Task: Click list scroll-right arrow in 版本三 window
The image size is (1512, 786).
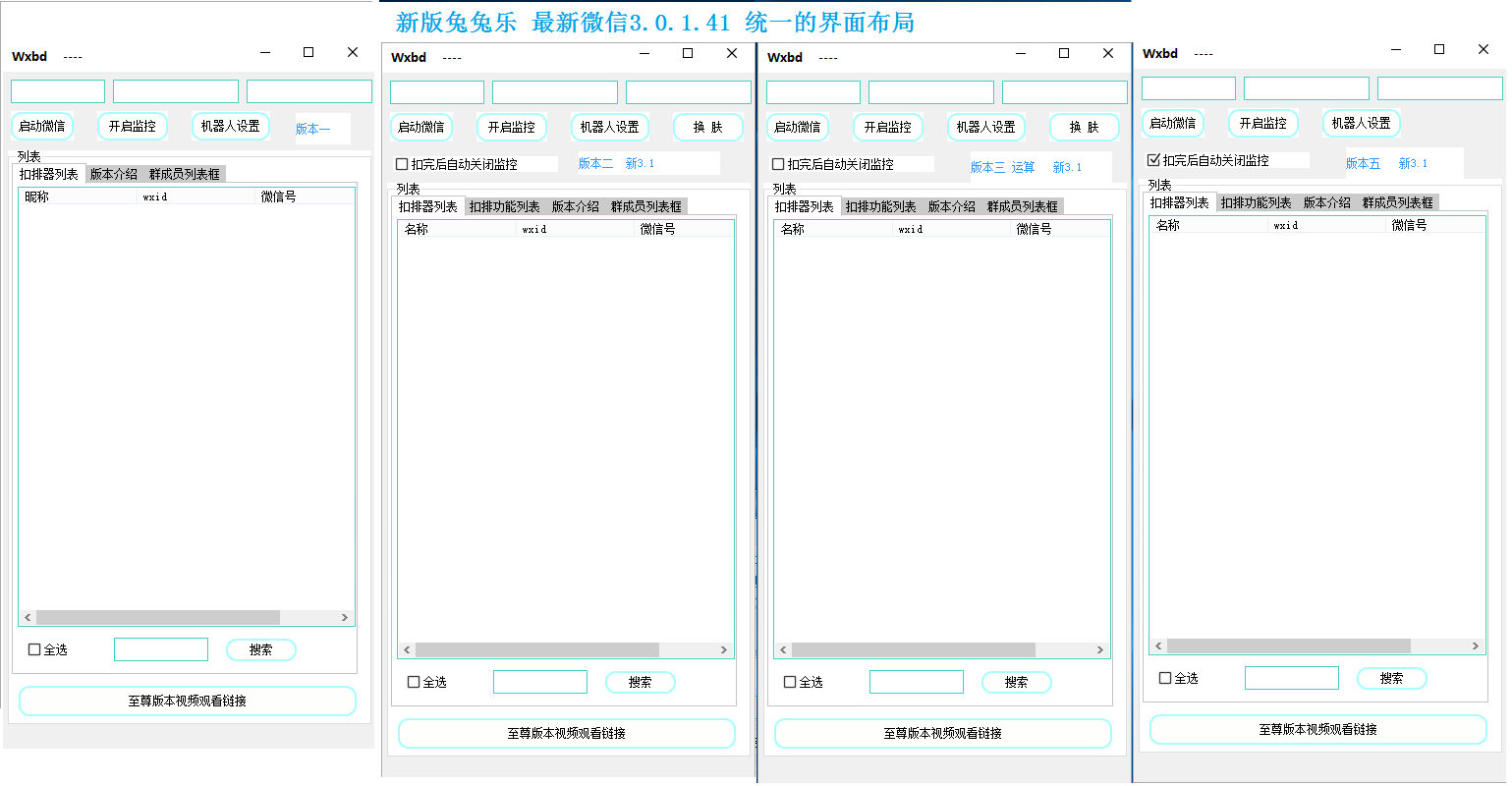Action: point(1100,650)
